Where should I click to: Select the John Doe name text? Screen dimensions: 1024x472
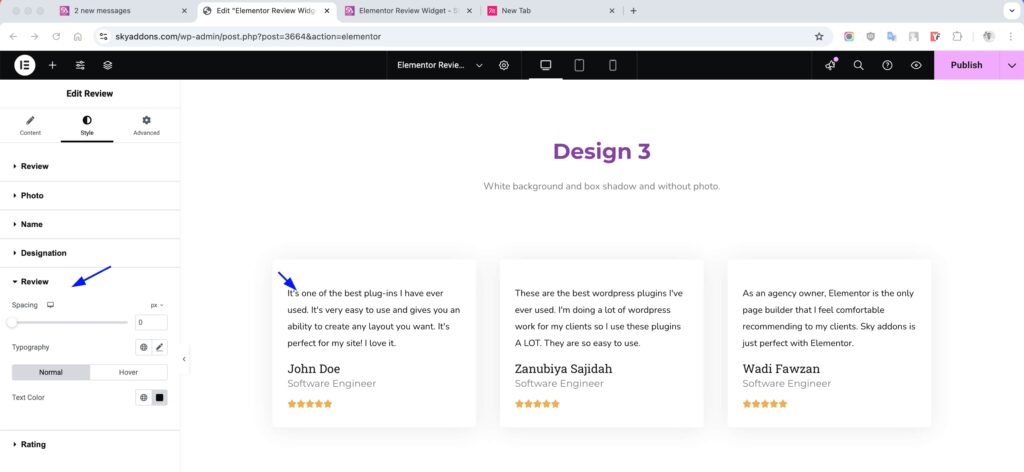click(313, 369)
